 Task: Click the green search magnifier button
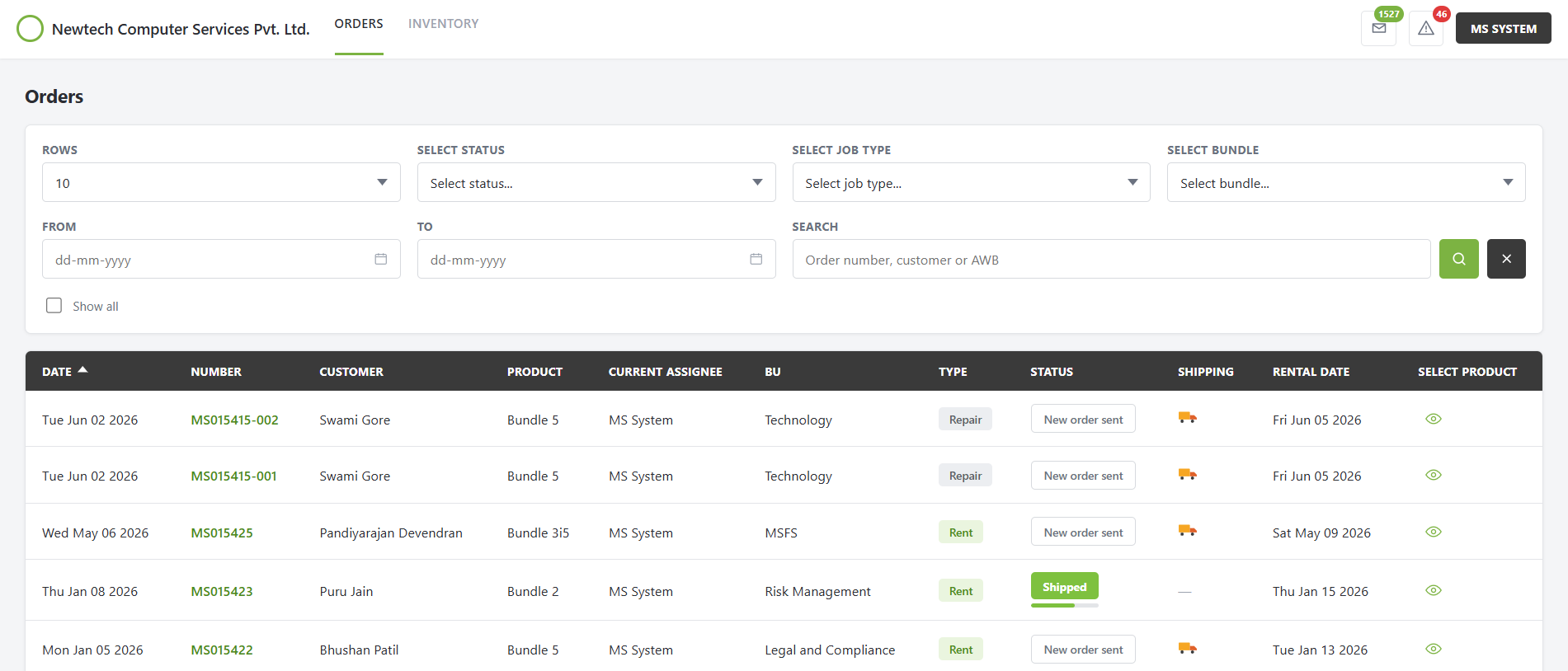click(1458, 259)
